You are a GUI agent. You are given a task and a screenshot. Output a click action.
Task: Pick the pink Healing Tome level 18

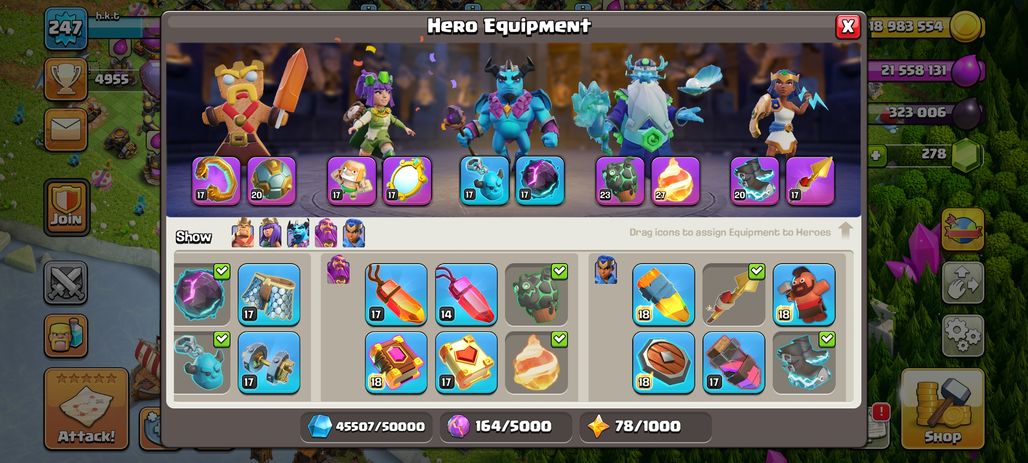click(x=396, y=363)
